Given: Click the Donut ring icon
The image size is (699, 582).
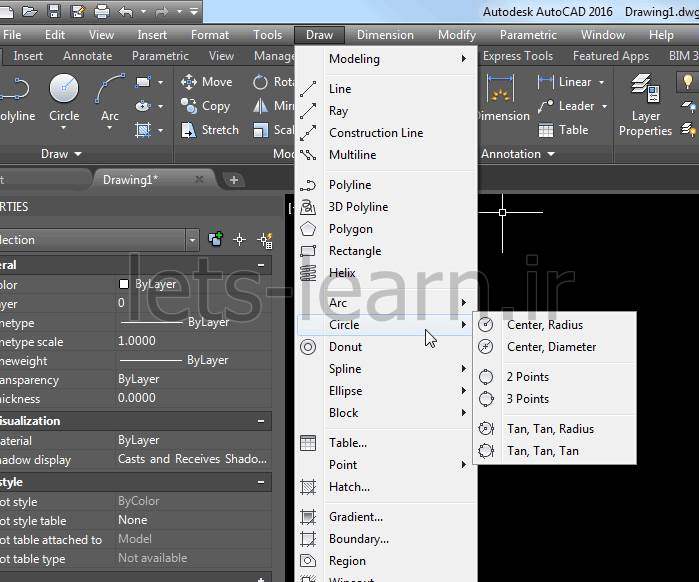Looking at the screenshot, I should tap(308, 347).
